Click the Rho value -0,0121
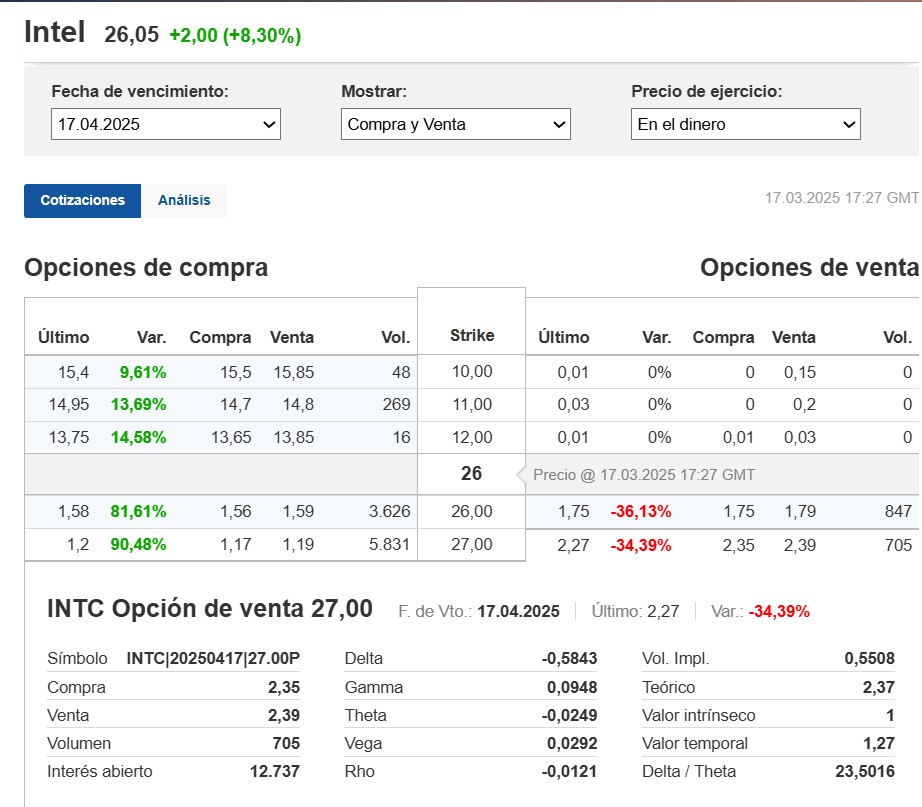This screenshot has width=922, height=807. (569, 771)
